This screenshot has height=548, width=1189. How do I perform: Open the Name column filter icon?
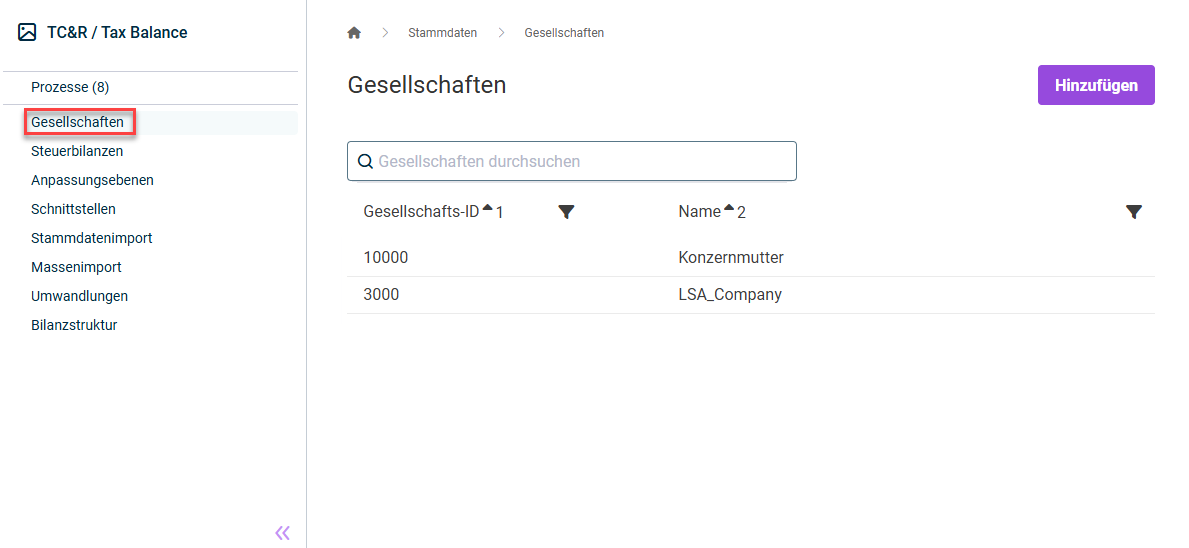pos(1134,212)
